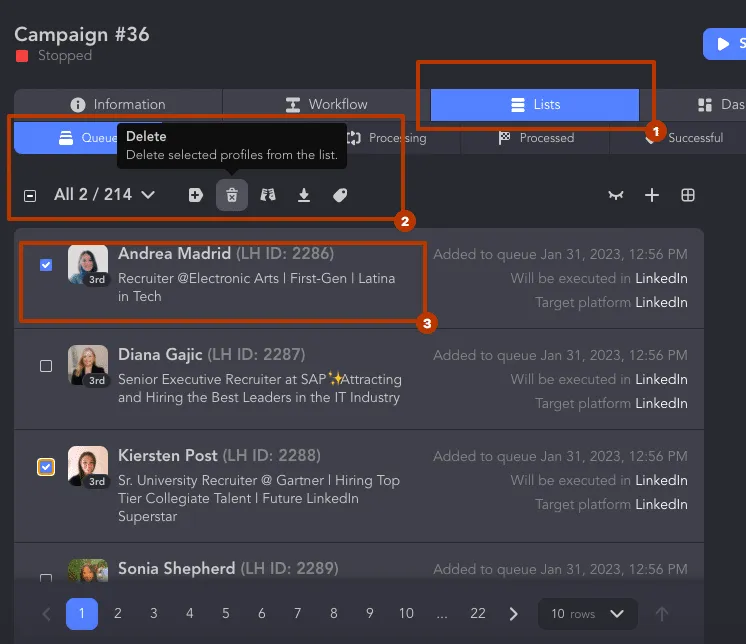Click the name Kiersten Post
The width and height of the screenshot is (746, 644).
point(168,456)
